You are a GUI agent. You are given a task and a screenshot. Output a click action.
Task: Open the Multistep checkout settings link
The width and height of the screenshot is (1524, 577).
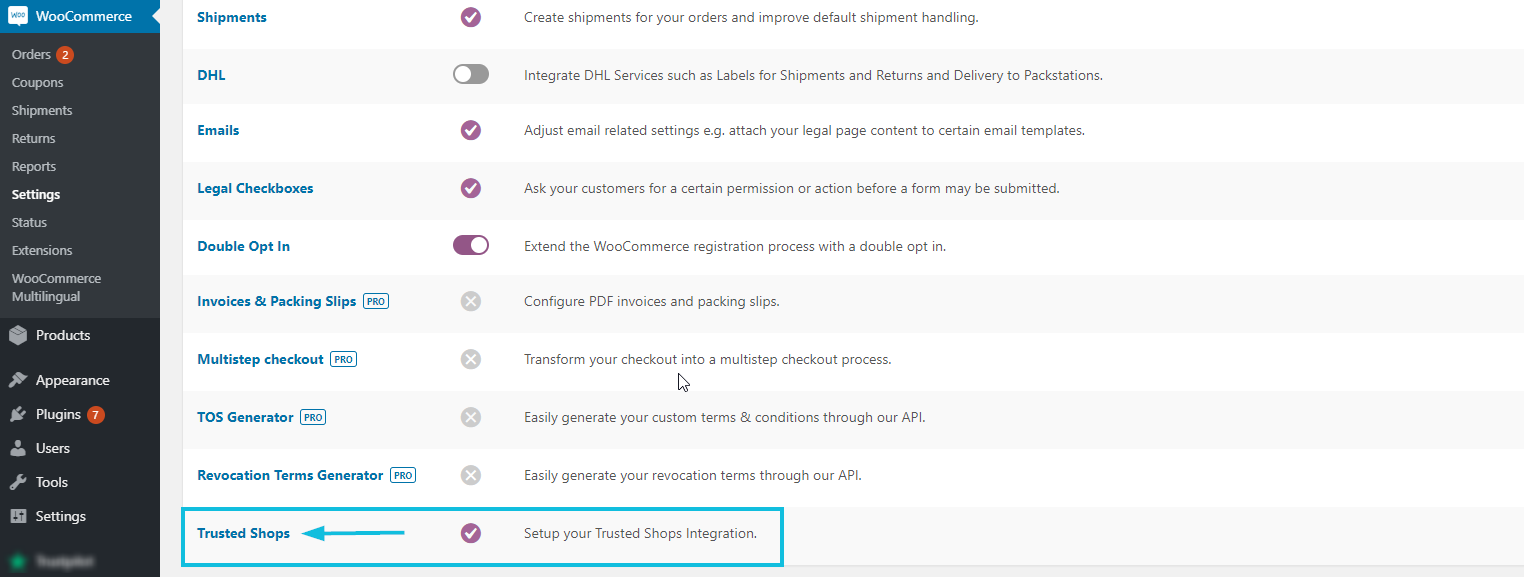click(x=260, y=359)
